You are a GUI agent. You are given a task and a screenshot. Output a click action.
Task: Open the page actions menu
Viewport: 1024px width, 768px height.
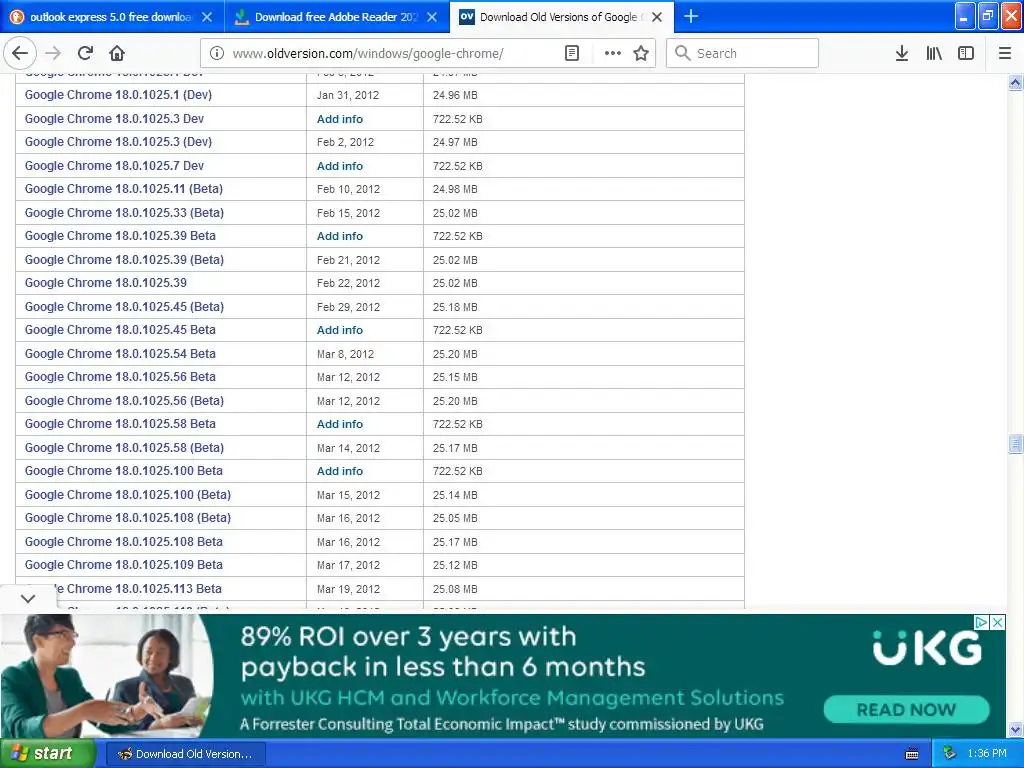(613, 54)
